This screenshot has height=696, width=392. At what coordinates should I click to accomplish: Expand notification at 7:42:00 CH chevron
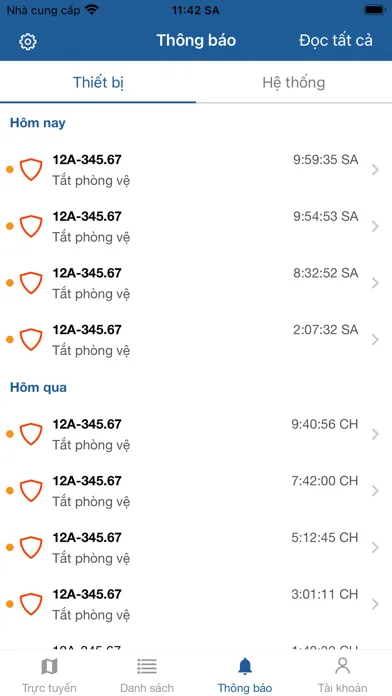[x=375, y=490]
